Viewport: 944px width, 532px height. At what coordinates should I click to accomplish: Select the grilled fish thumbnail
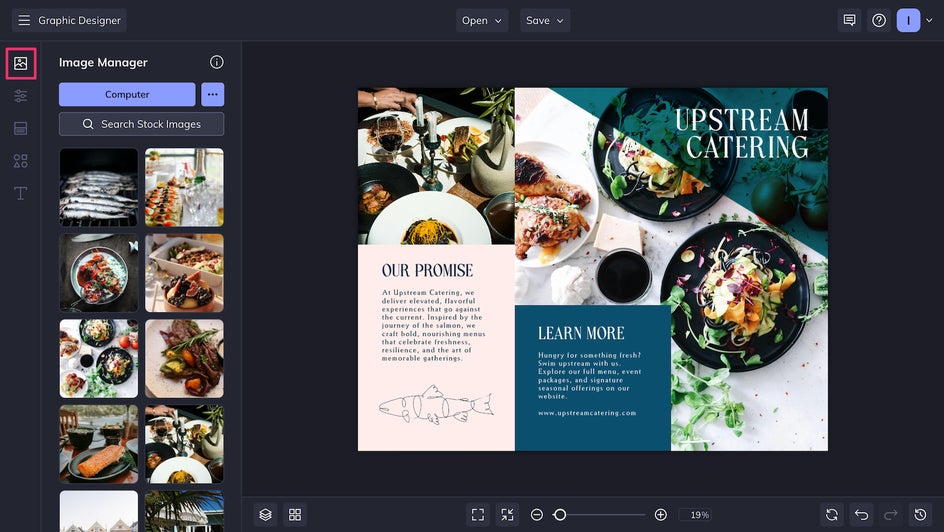point(99,187)
